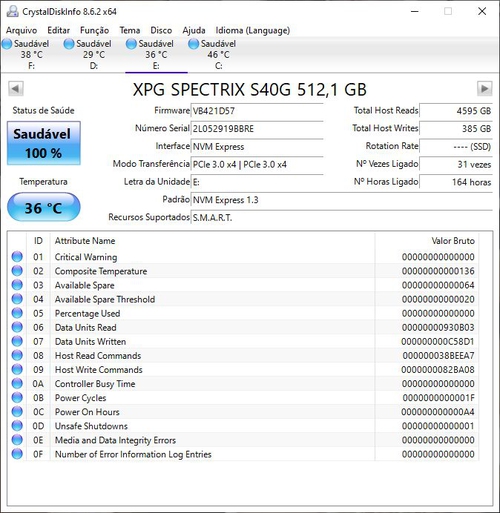Click the serial number field 2L052919BBRE
The width and height of the screenshot is (500, 513).
tap(257, 129)
